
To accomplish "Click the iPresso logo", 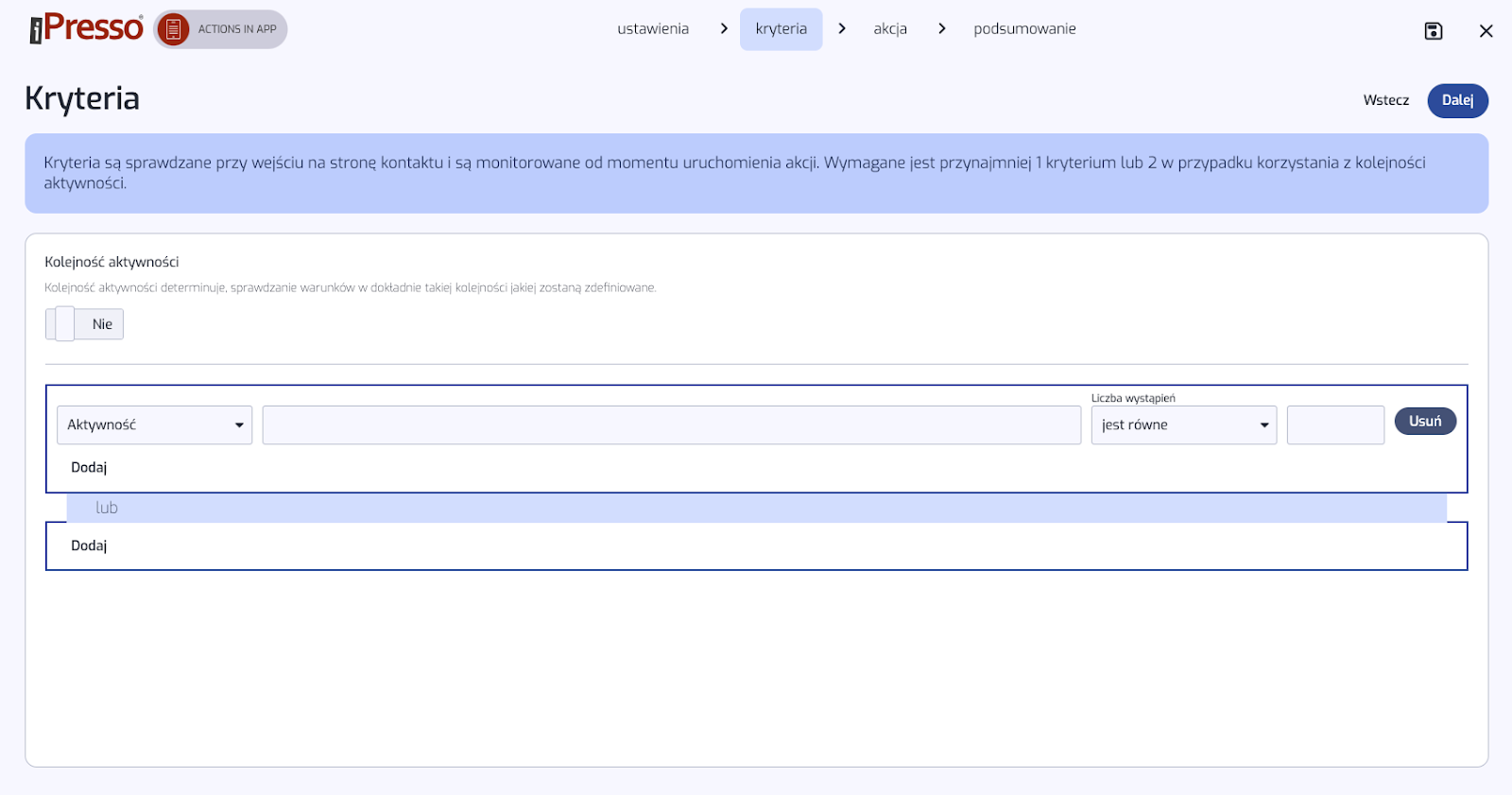I will click(86, 28).
